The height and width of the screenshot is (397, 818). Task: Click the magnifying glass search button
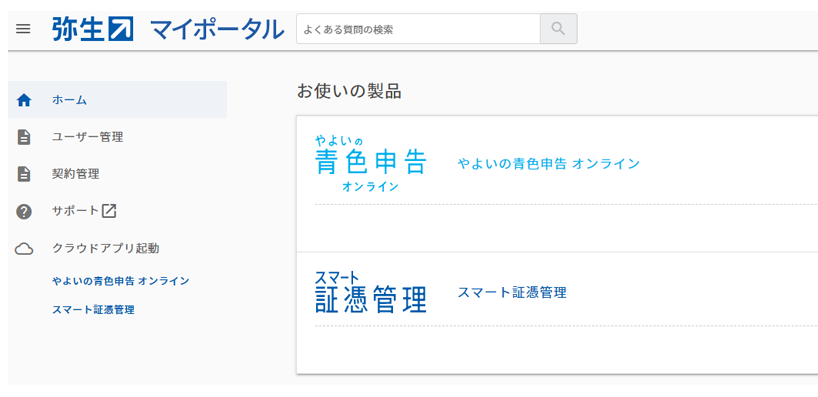558,29
